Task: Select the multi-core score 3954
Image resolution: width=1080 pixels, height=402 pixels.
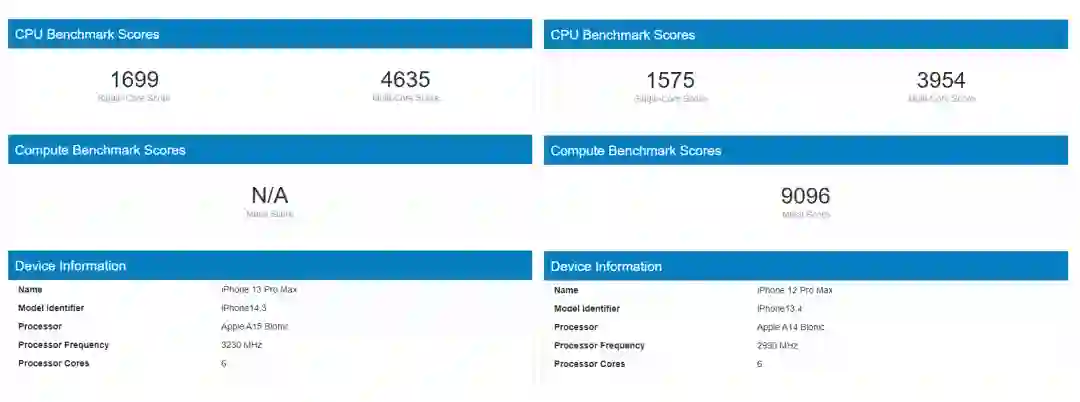Action: pyautogui.click(x=941, y=81)
